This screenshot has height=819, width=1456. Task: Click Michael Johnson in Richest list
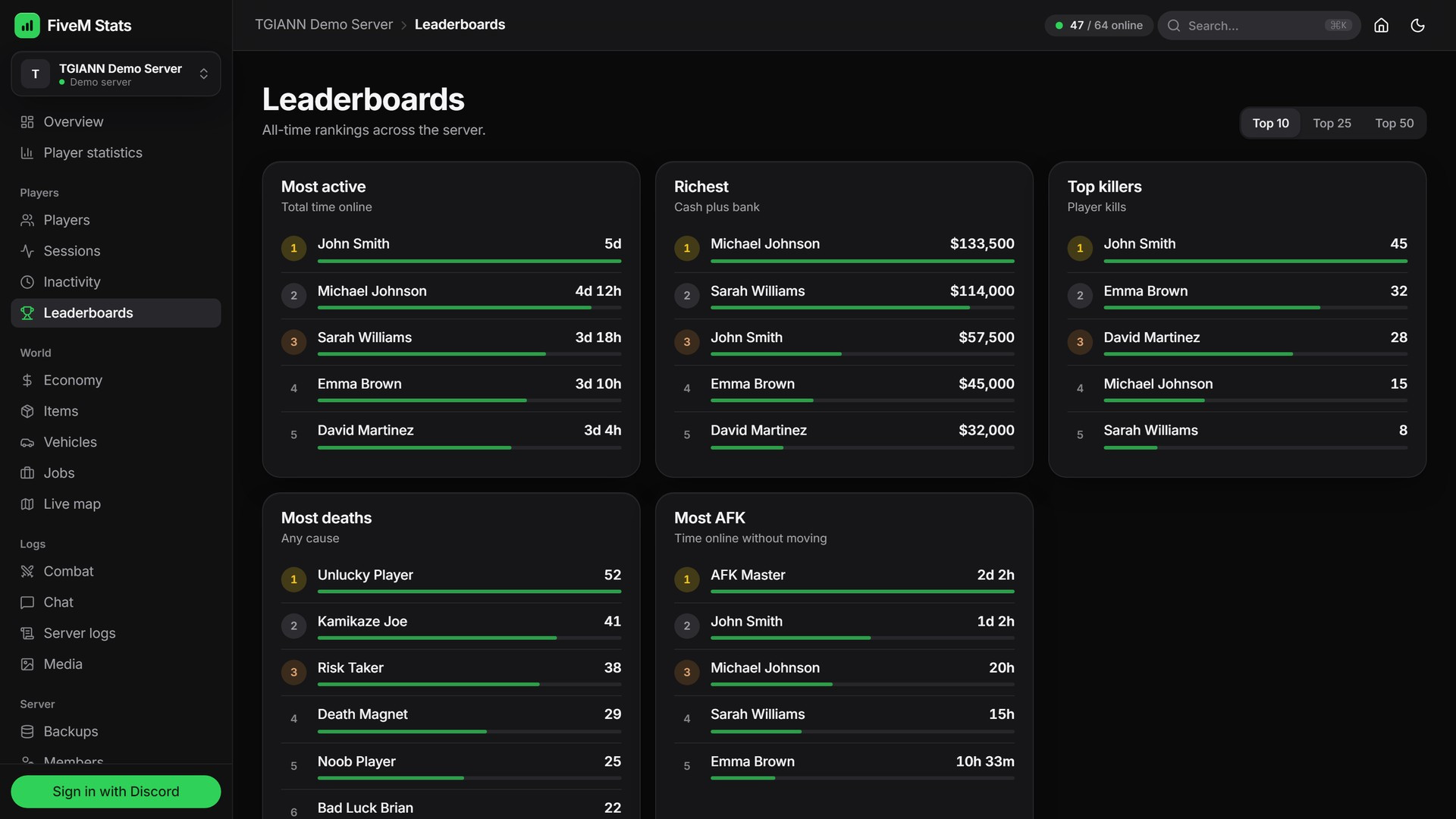tap(764, 243)
